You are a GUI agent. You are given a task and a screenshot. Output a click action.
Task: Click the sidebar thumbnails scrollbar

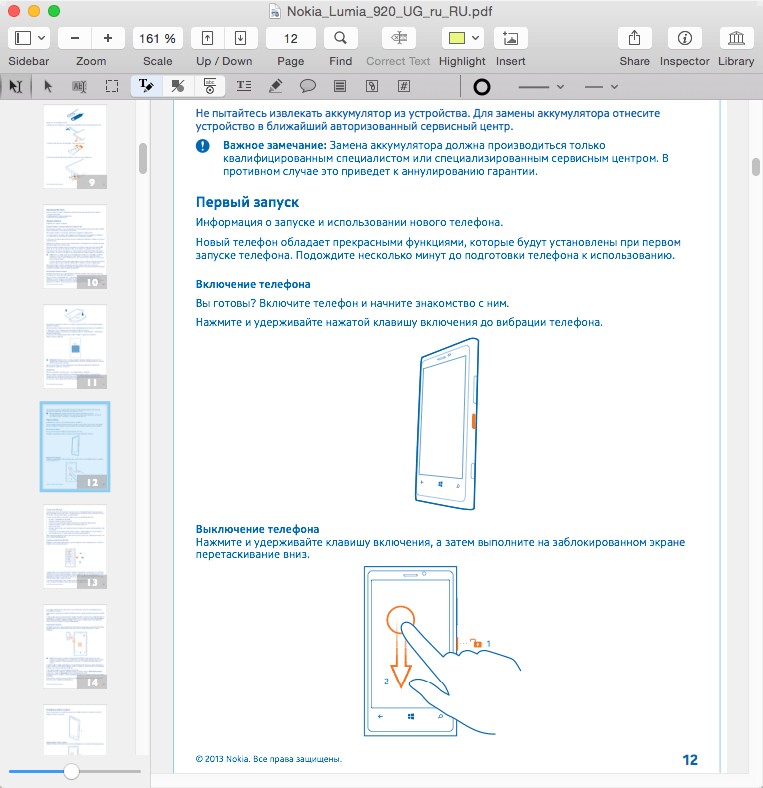pos(143,158)
